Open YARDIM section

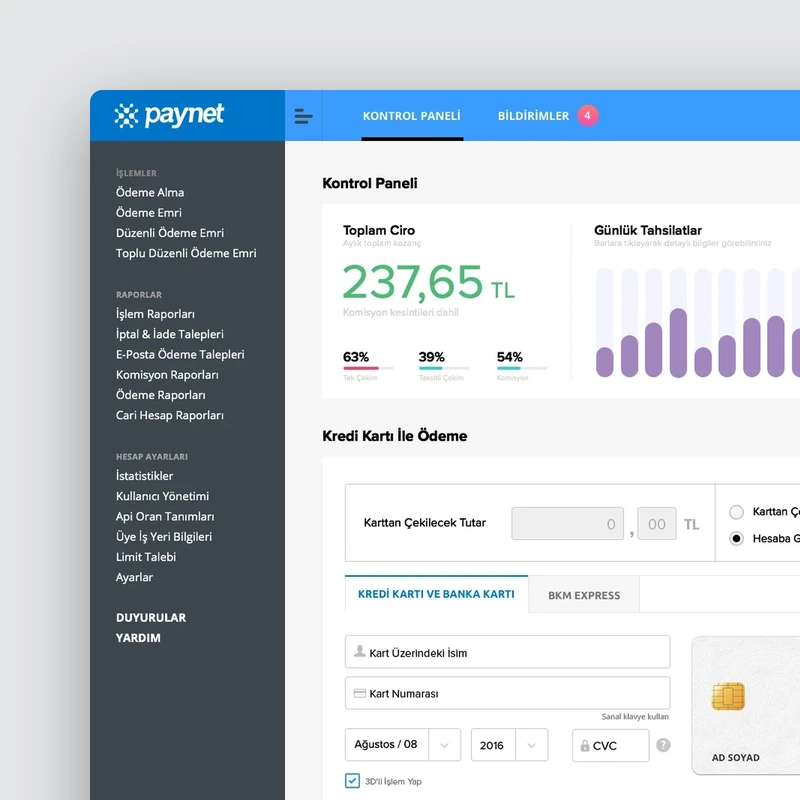pyautogui.click(x=138, y=638)
